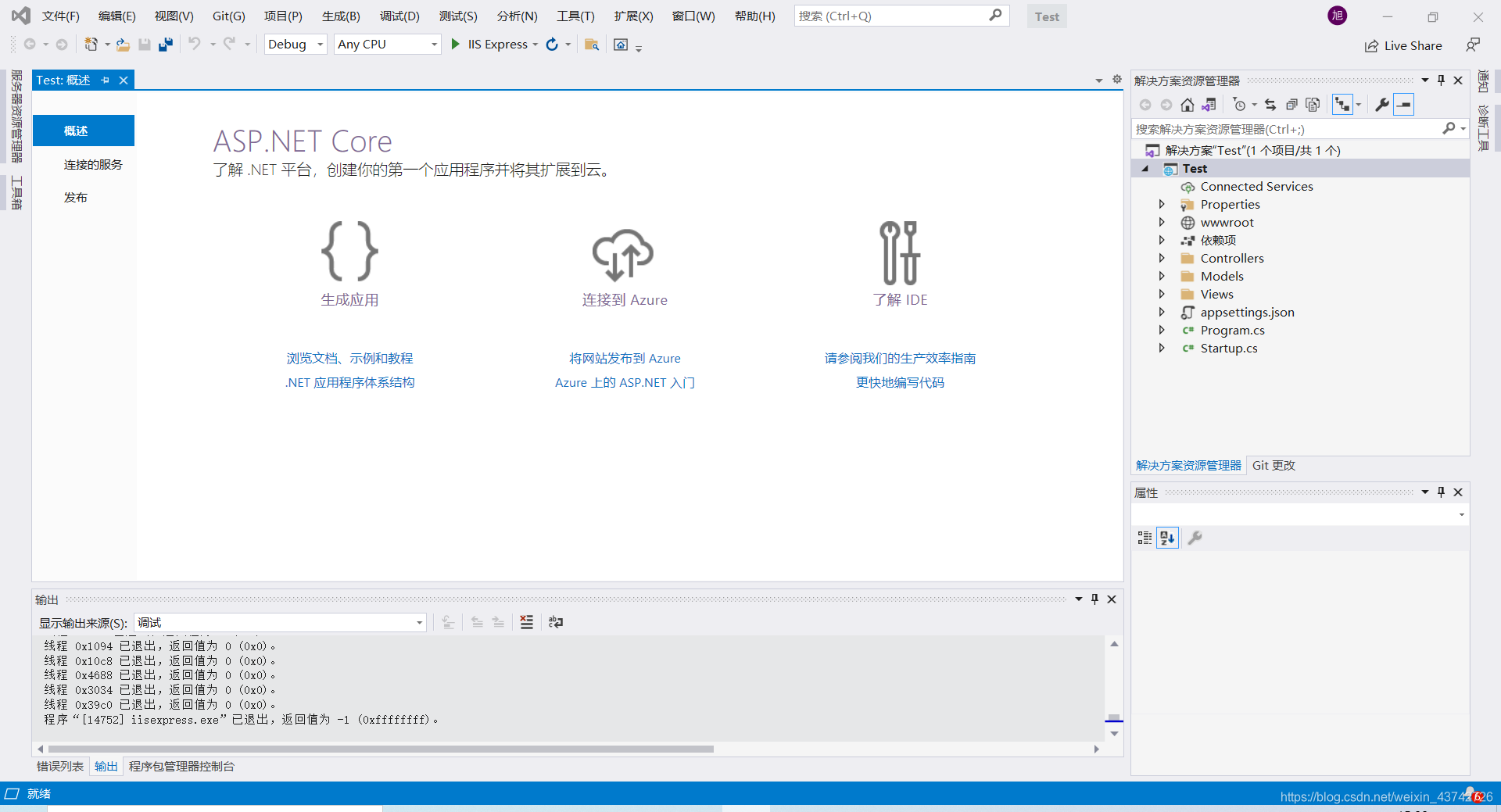This screenshot has height=812, width=1501.
Task: Select Startup.cs in Solution Explorer
Action: (1229, 349)
